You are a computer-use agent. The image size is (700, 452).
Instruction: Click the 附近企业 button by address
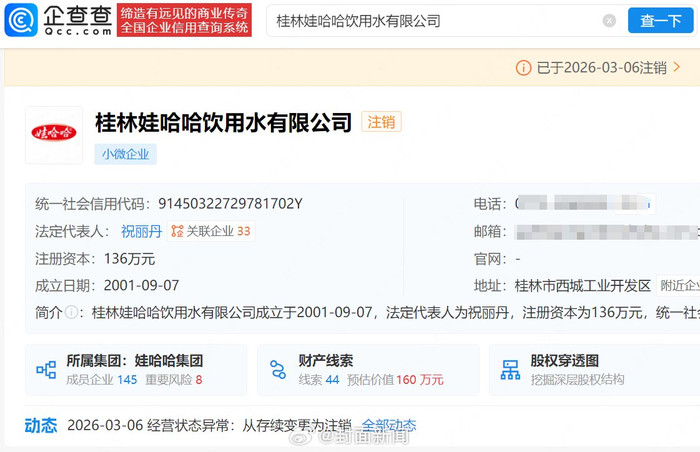(679, 285)
